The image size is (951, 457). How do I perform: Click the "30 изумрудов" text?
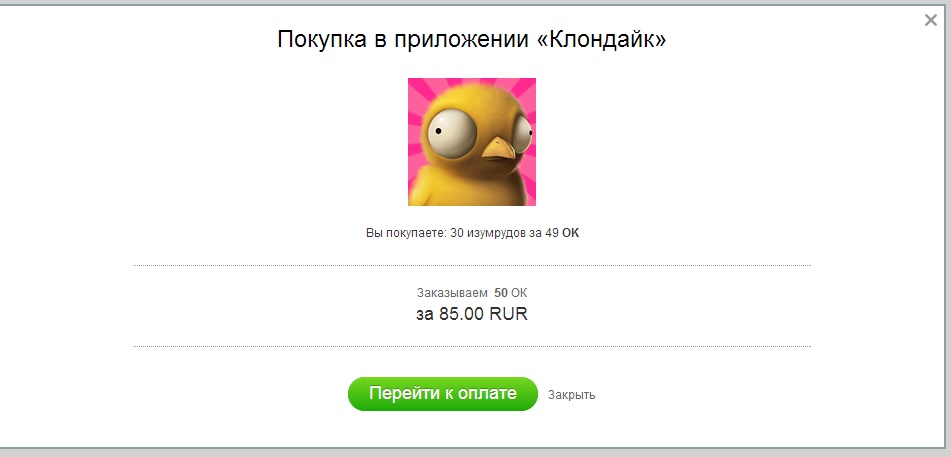(x=487, y=233)
